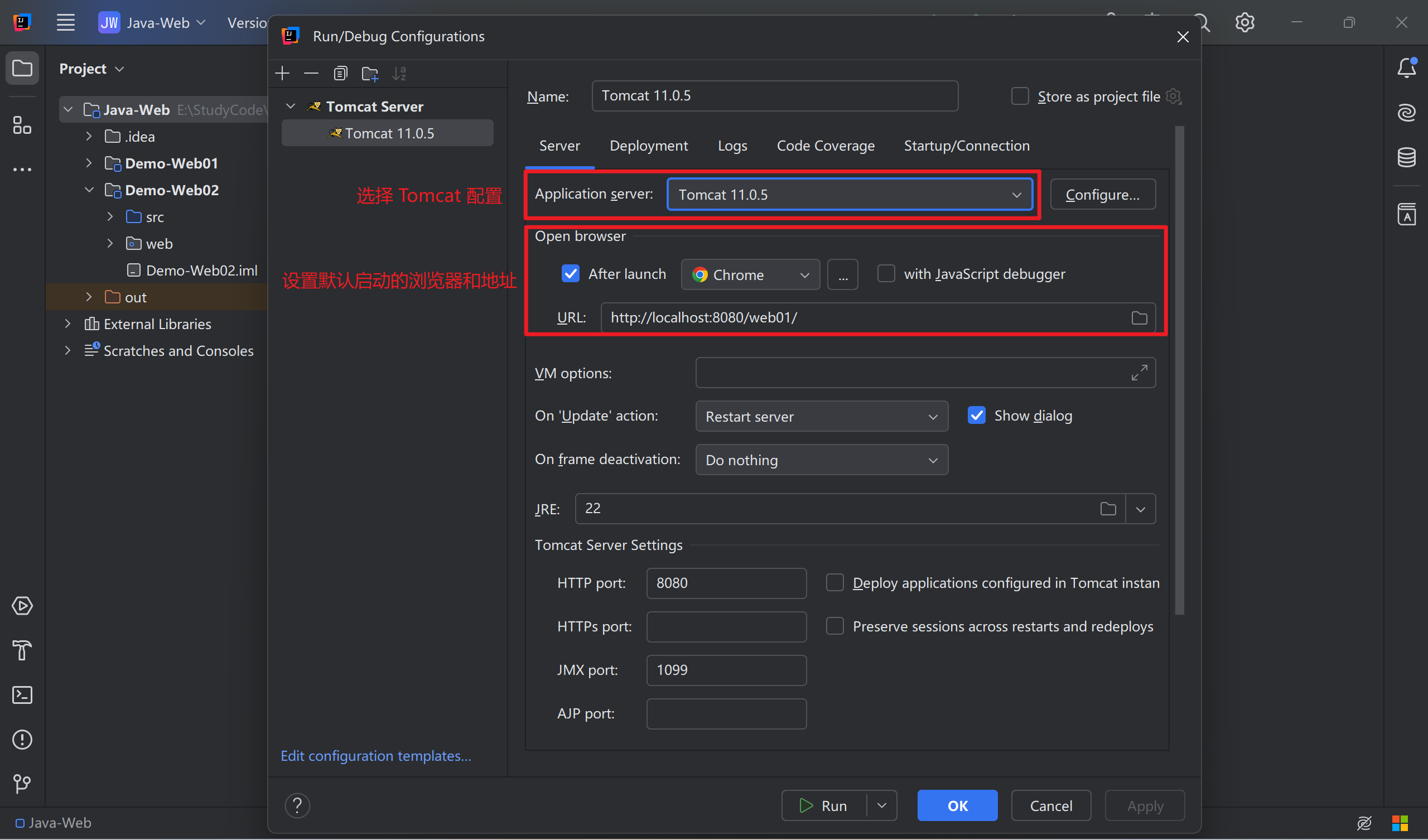The width and height of the screenshot is (1428, 840).
Task: Sort configurations alphabetically
Action: coord(399,73)
